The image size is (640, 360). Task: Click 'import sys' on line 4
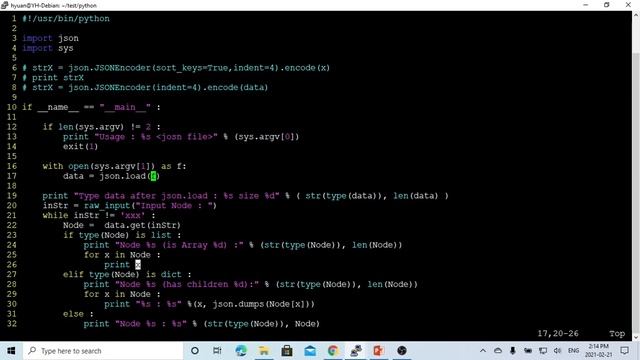(x=48, y=48)
